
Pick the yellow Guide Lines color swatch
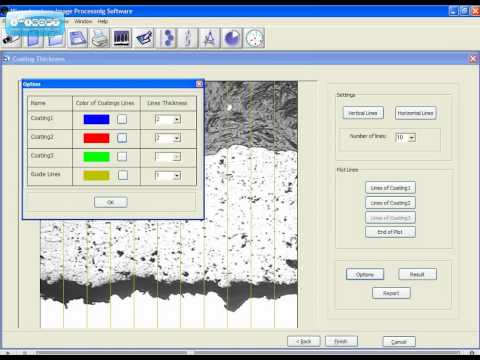(96, 175)
